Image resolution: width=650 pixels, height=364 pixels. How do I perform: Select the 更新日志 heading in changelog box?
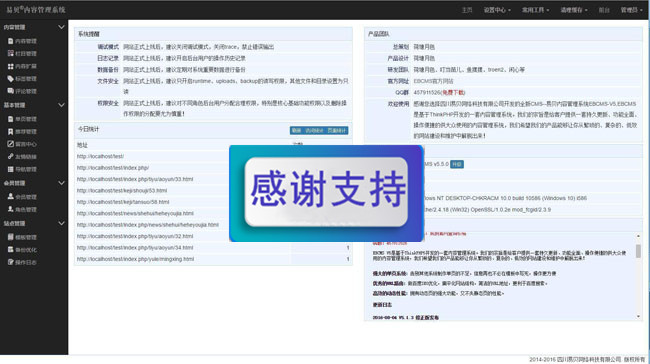pyautogui.click(x=382, y=305)
